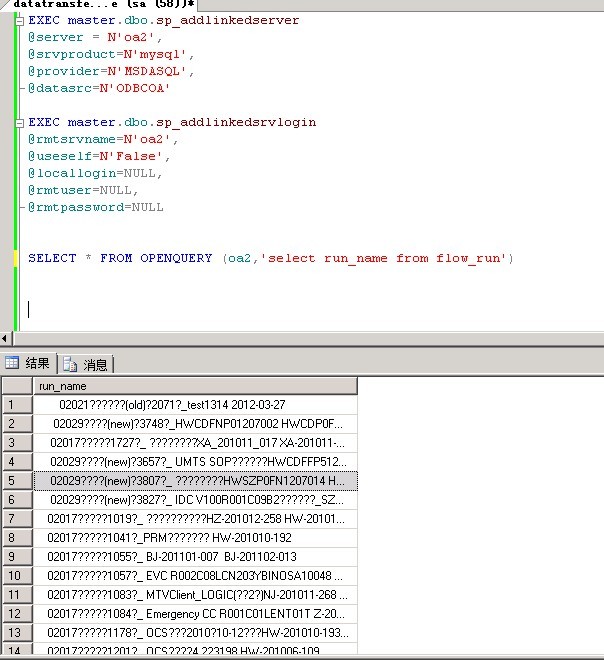Select the cell with UMTS SOP text

tap(195, 461)
